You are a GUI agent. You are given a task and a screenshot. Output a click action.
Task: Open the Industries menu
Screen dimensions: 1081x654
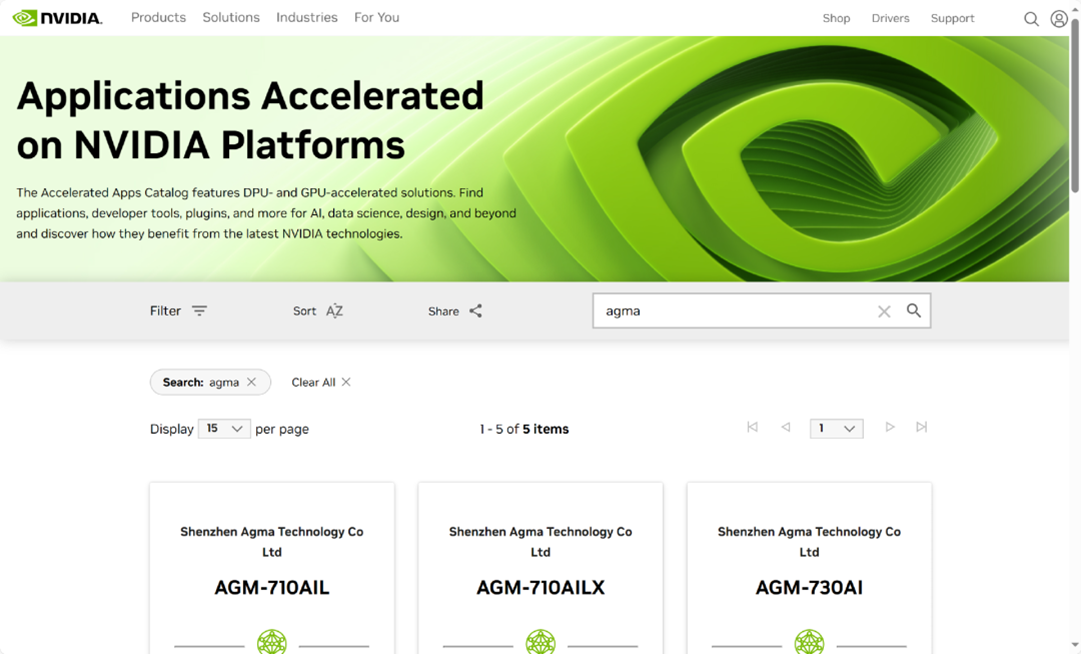[307, 17]
